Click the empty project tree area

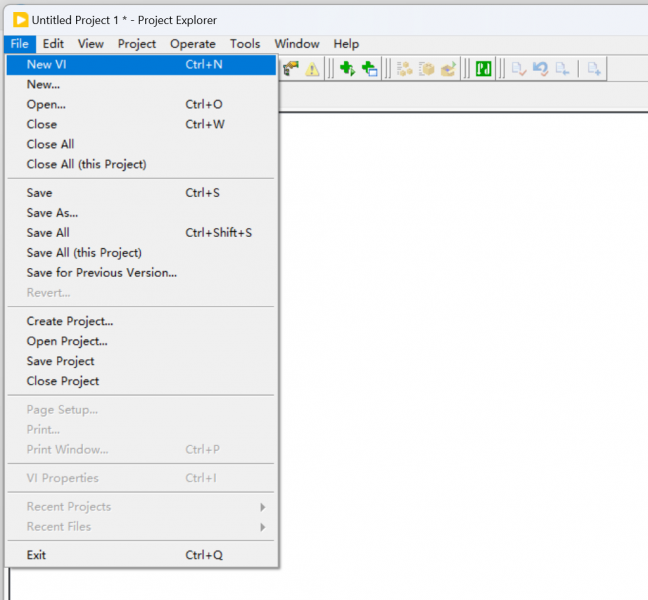pyautogui.click(x=463, y=355)
